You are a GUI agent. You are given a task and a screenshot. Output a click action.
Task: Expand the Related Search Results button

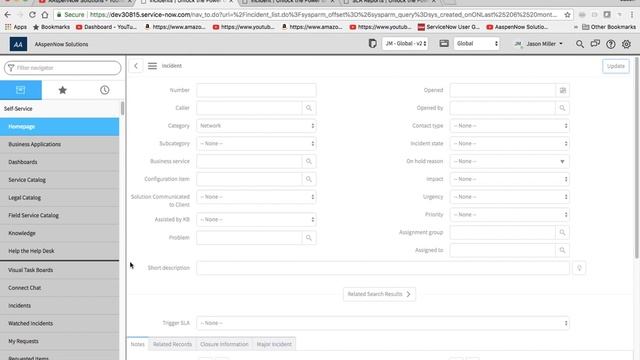379,294
